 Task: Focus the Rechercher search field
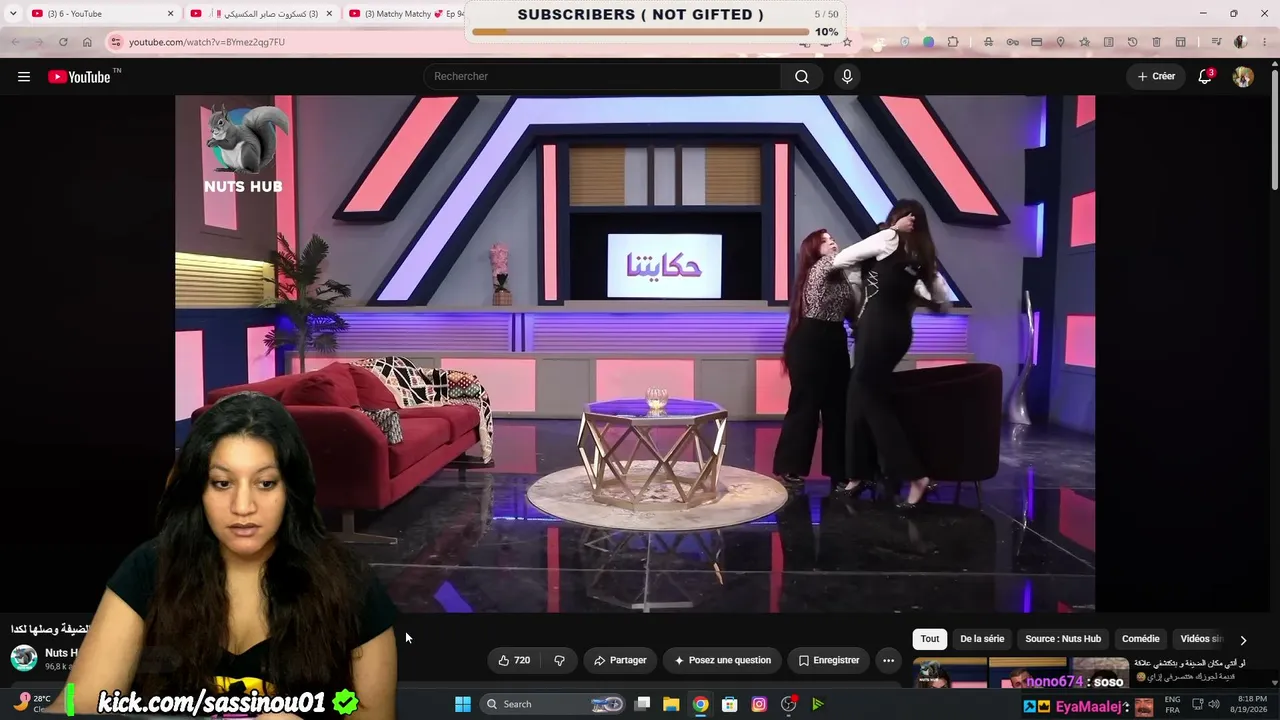602,77
